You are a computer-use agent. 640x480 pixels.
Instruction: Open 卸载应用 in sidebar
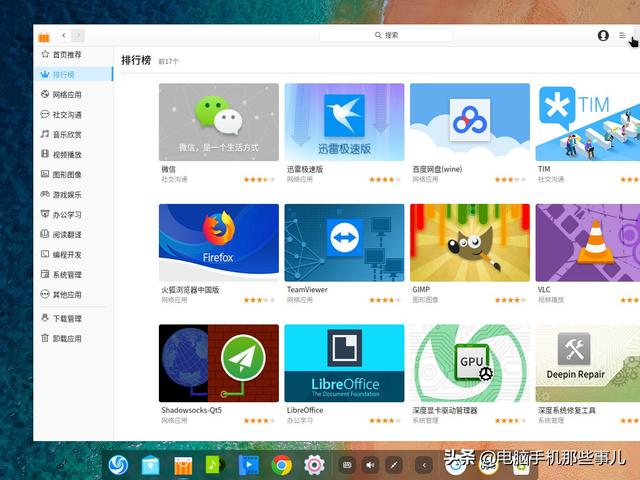pos(66,338)
